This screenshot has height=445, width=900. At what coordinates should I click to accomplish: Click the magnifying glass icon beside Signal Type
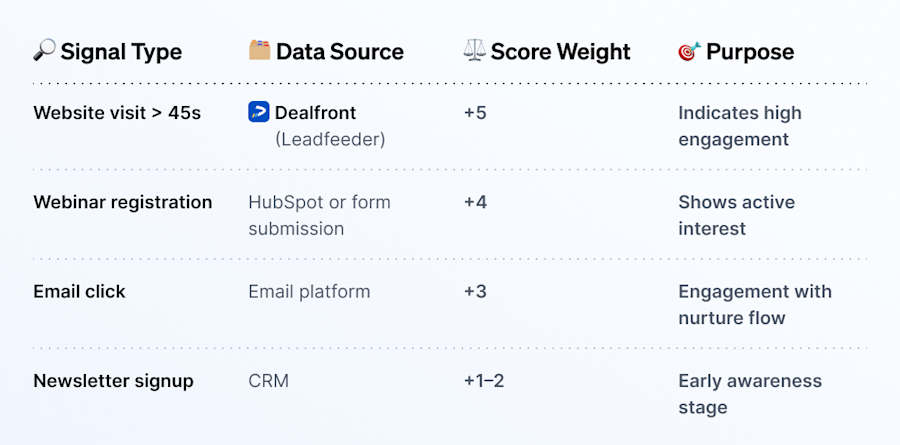coord(44,51)
